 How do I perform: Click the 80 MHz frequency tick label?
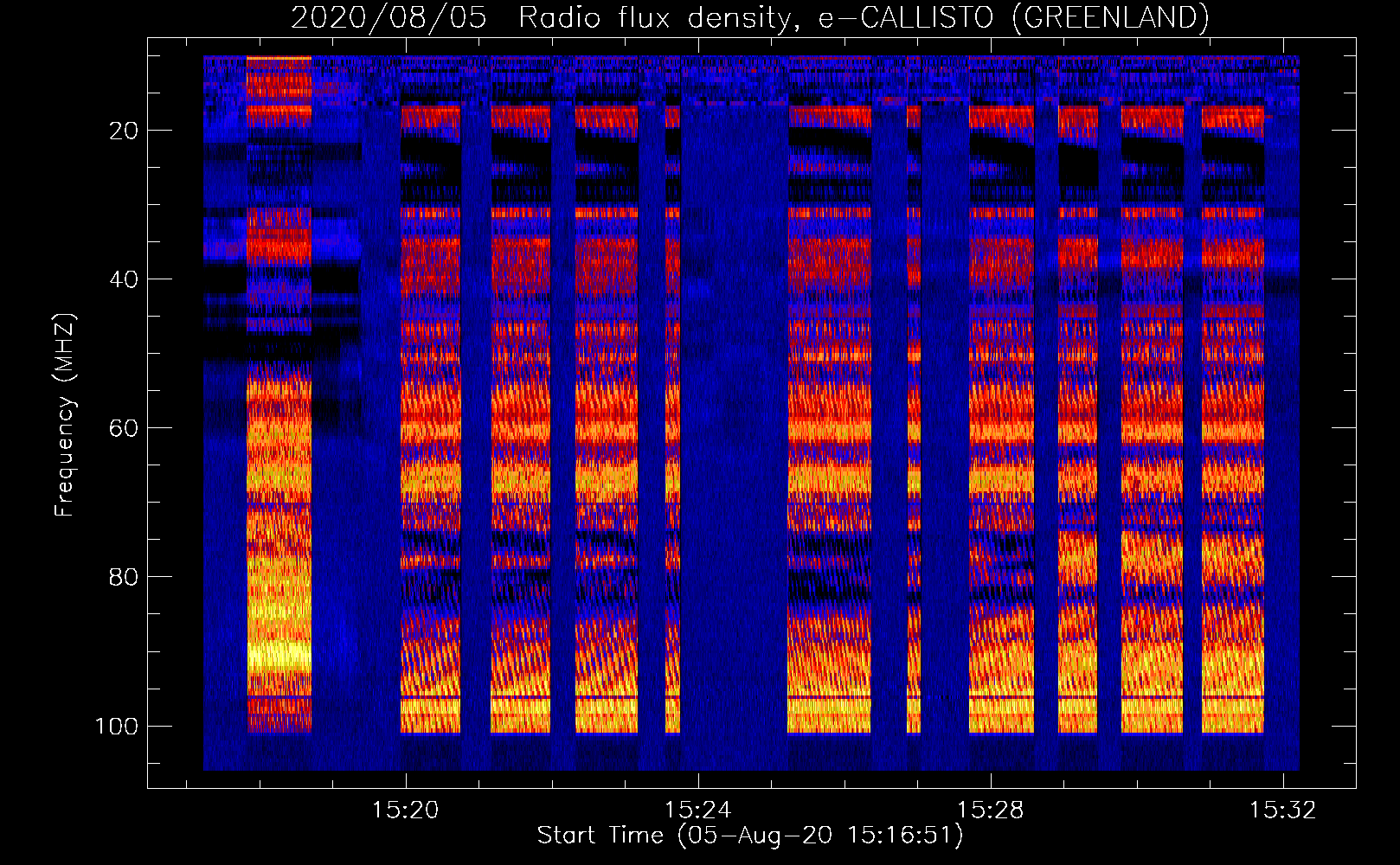[124, 577]
